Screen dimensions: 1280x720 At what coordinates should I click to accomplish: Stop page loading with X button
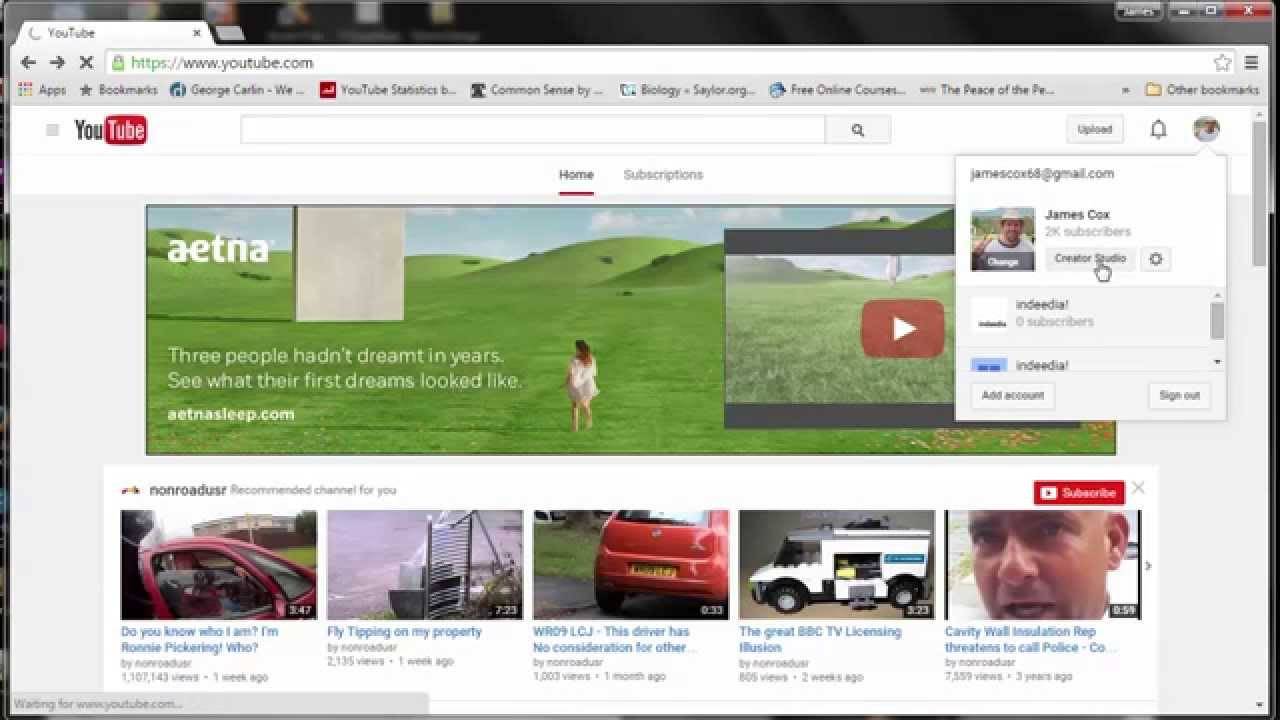[86, 62]
